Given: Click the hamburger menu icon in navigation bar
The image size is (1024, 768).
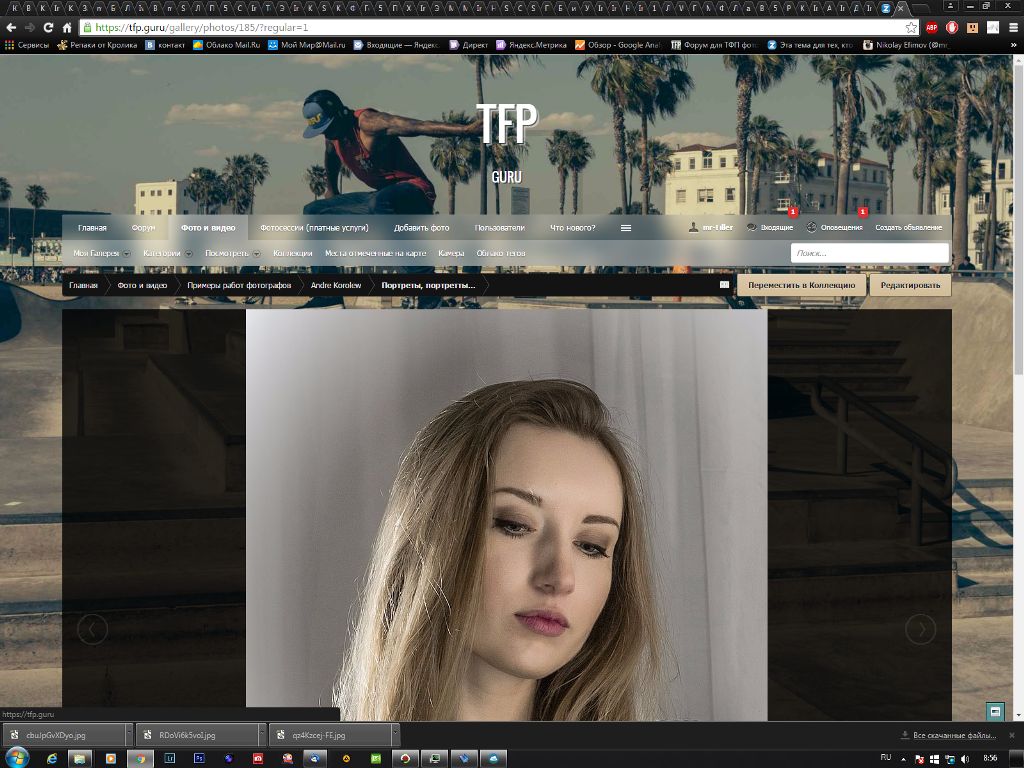Looking at the screenshot, I should [x=626, y=228].
